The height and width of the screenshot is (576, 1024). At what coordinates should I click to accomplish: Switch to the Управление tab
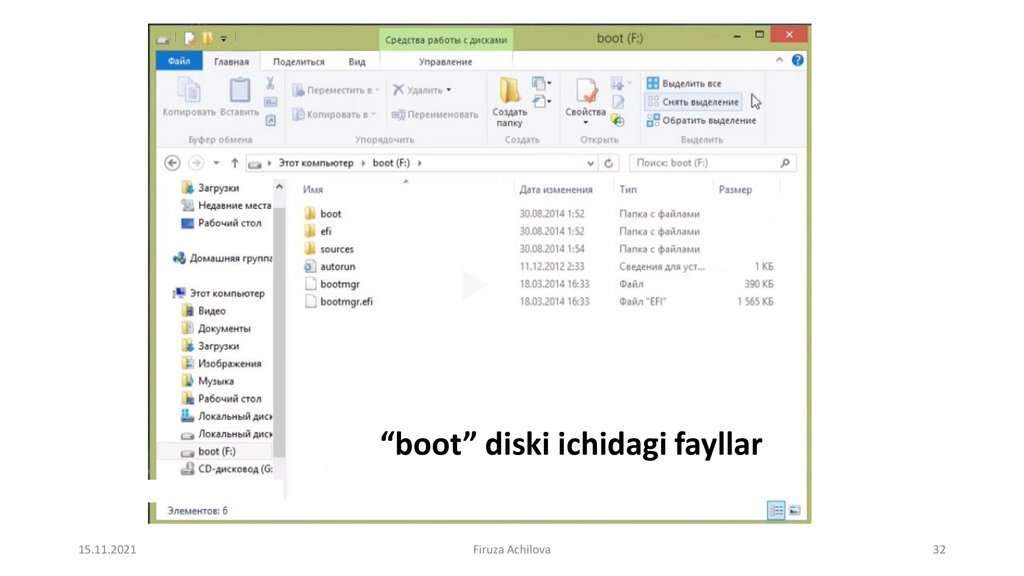tap(445, 61)
